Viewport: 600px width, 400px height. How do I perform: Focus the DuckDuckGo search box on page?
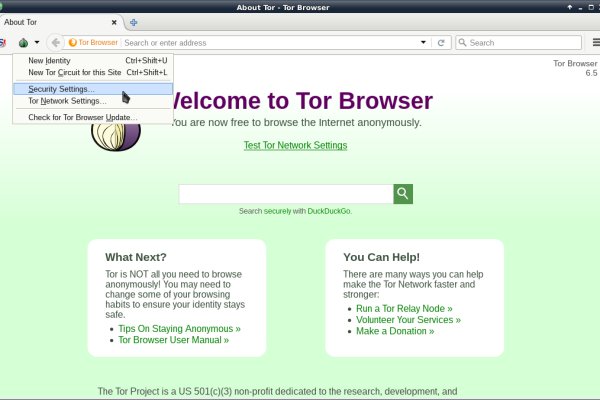(x=285, y=194)
